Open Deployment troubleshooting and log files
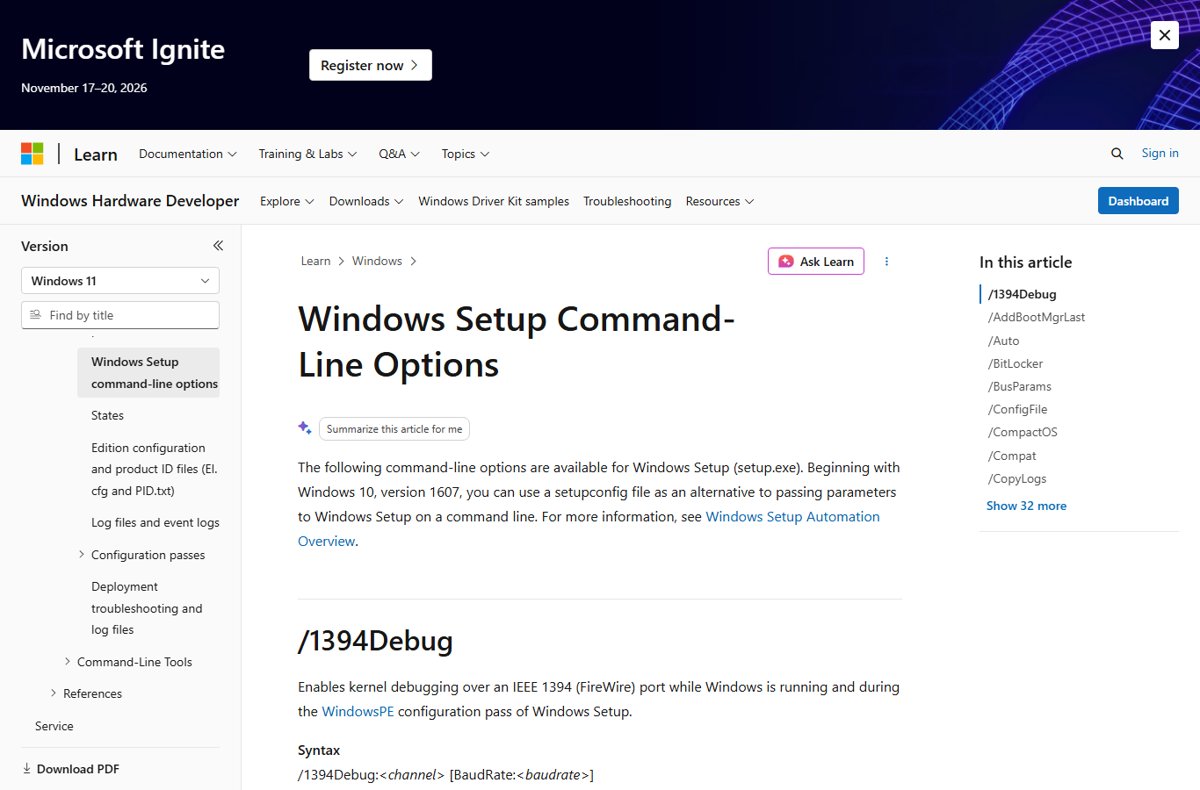This screenshot has width=1200, height=790. pyautogui.click(x=146, y=608)
